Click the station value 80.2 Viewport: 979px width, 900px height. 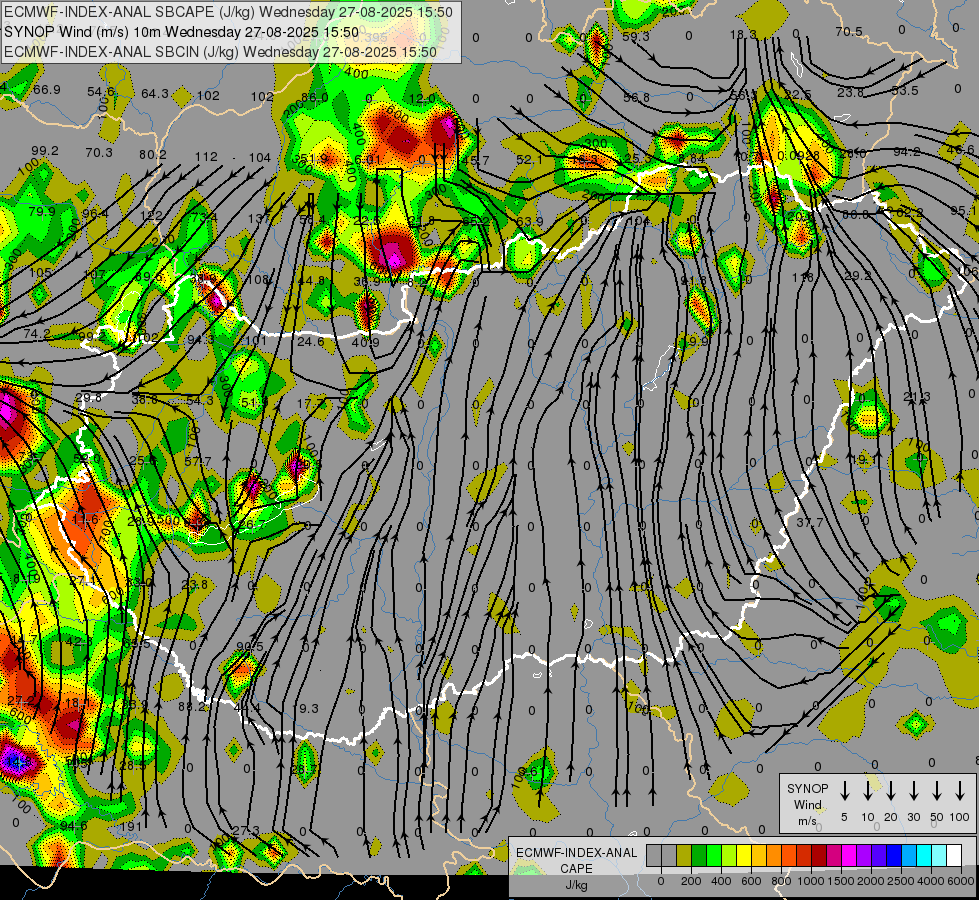click(x=153, y=154)
